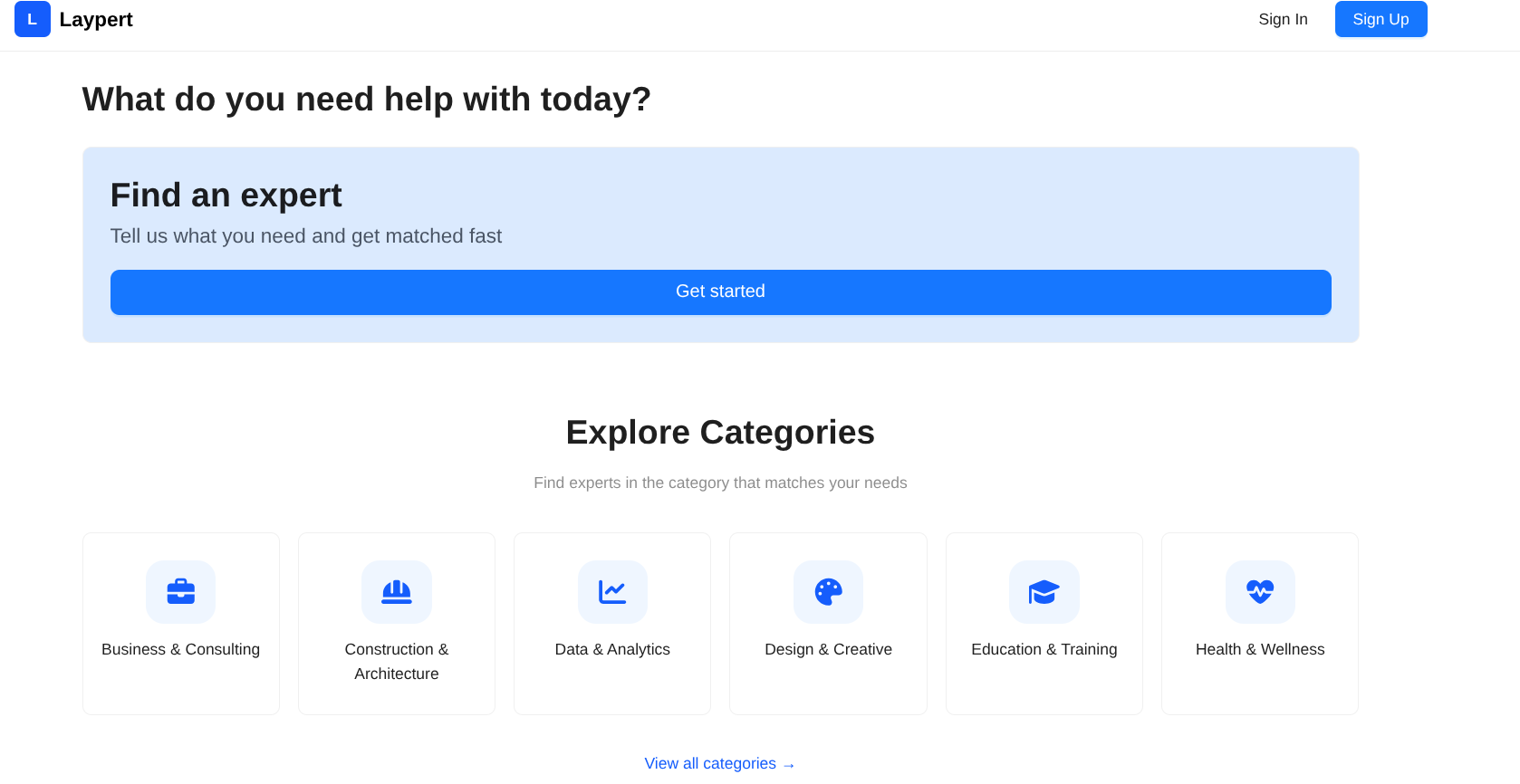Select the graduation cap Education icon
Viewport: 1520px width, 784px height.
(x=1044, y=592)
